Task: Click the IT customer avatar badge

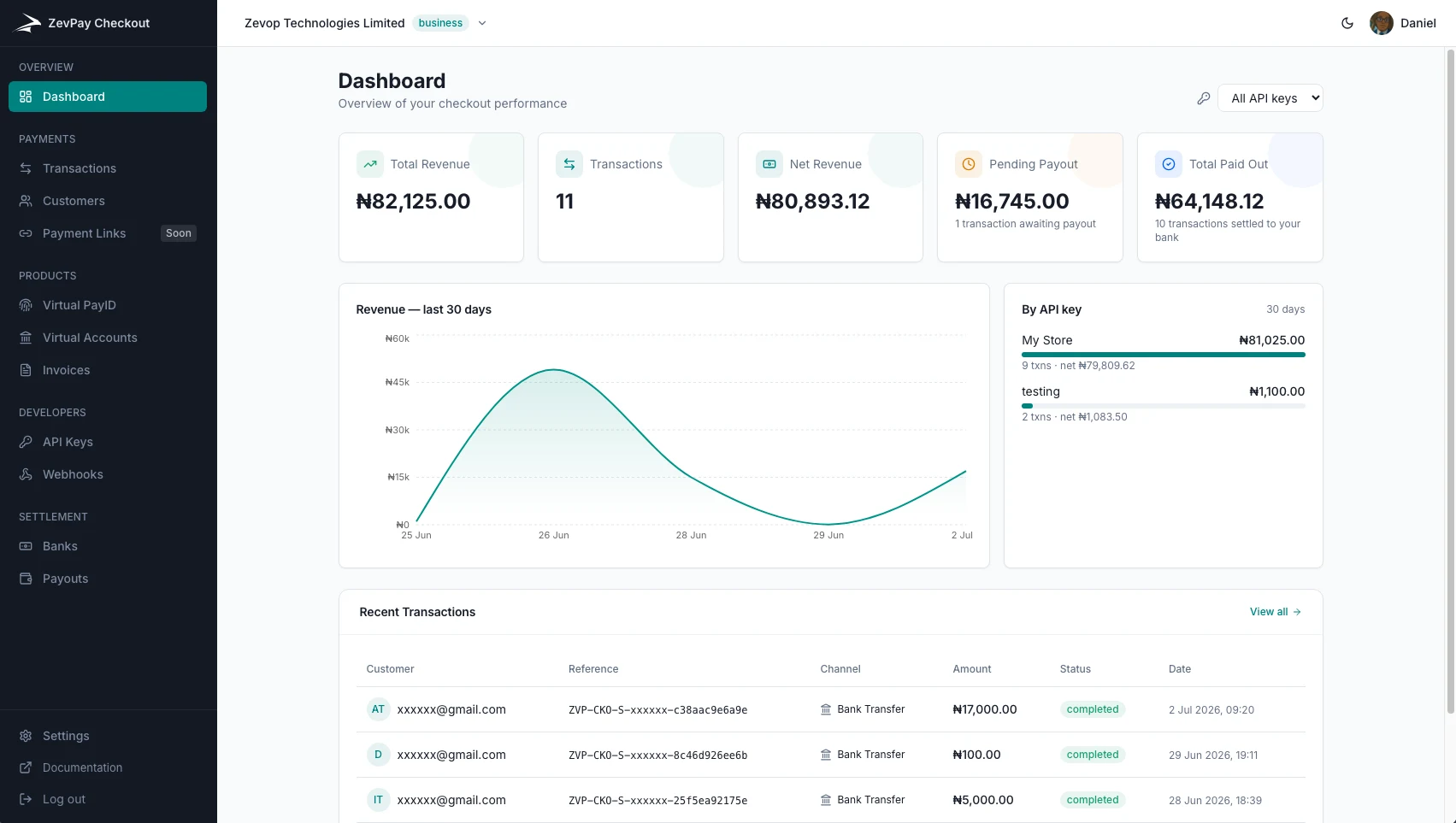Action: [x=378, y=800]
